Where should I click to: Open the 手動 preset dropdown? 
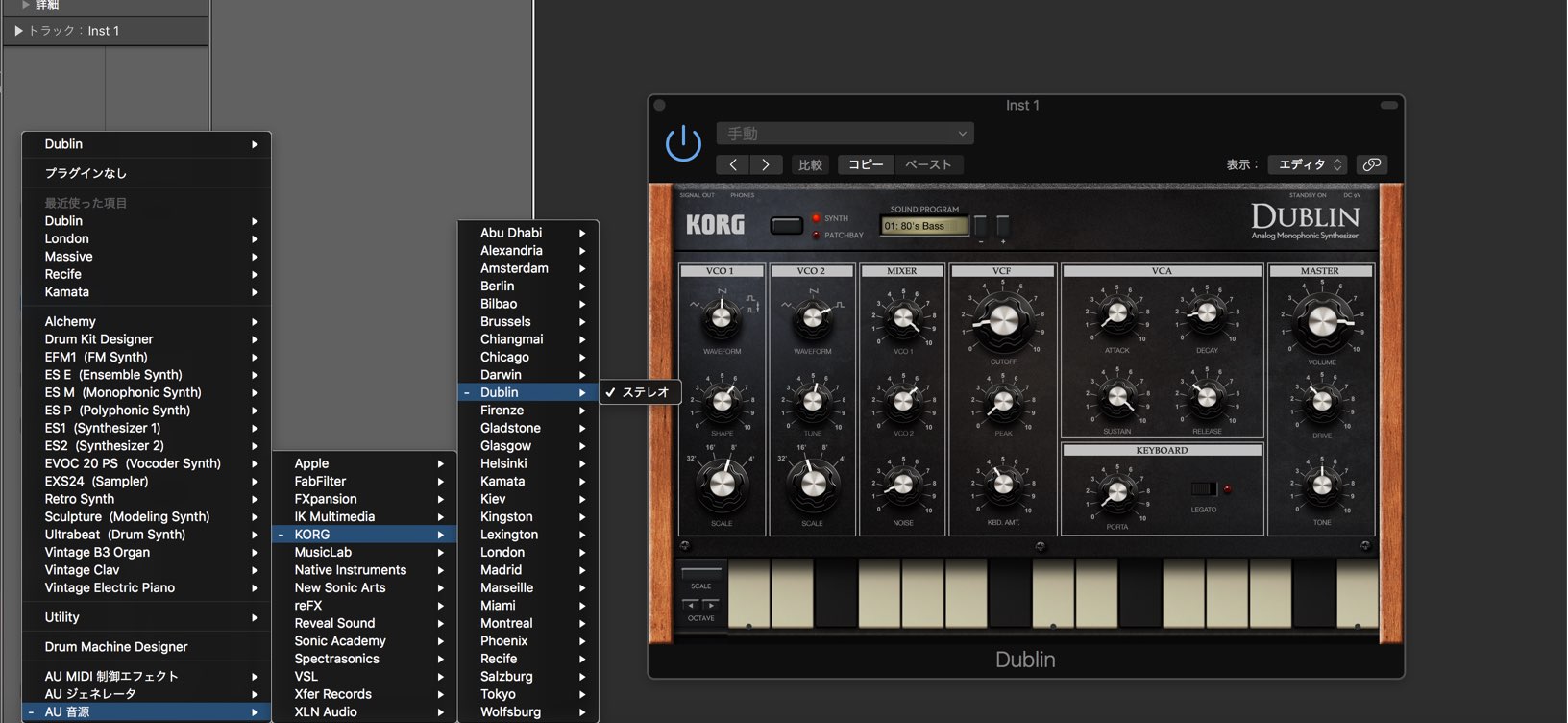[845, 134]
